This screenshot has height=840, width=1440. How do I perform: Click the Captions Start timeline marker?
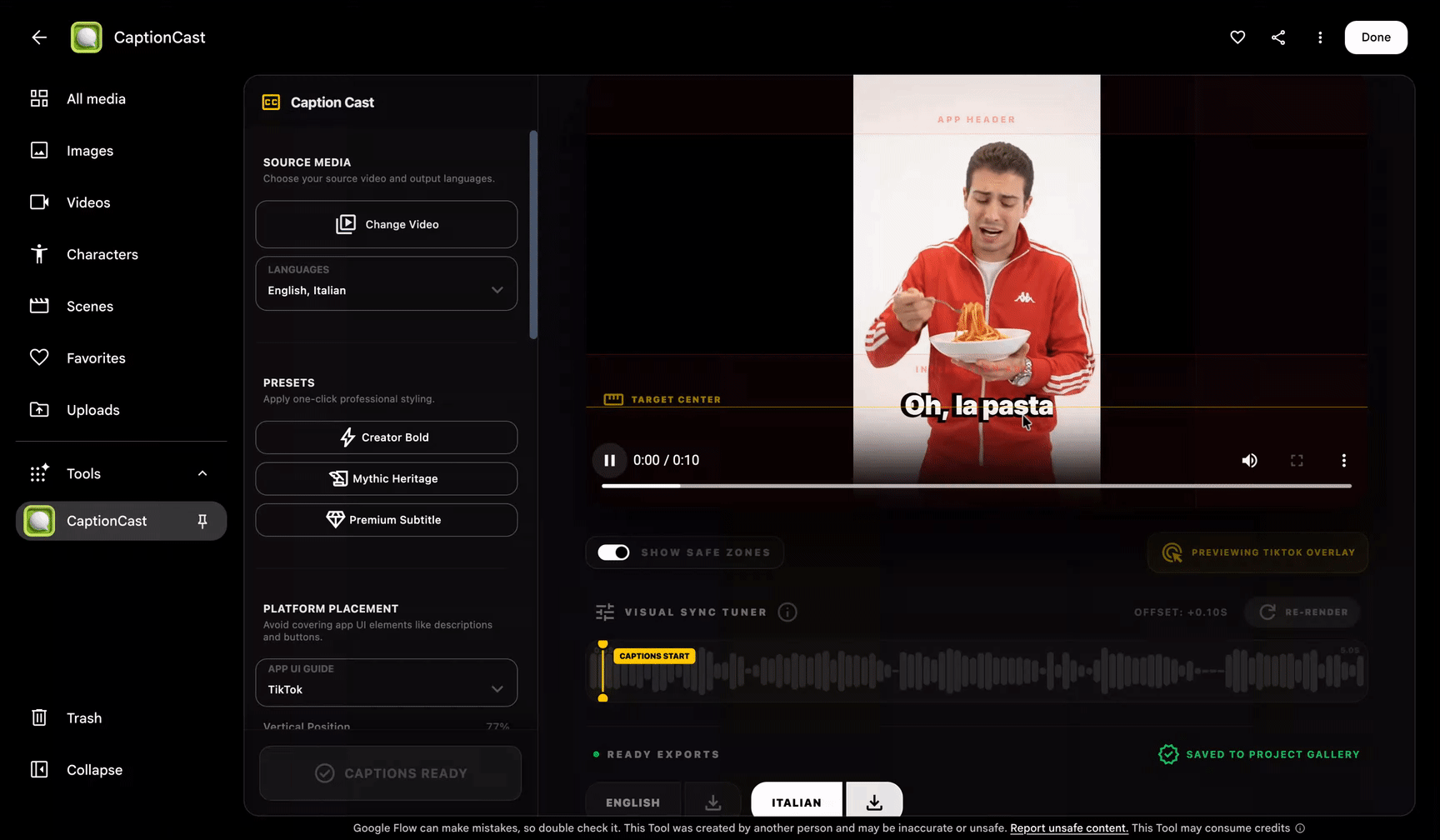(654, 656)
